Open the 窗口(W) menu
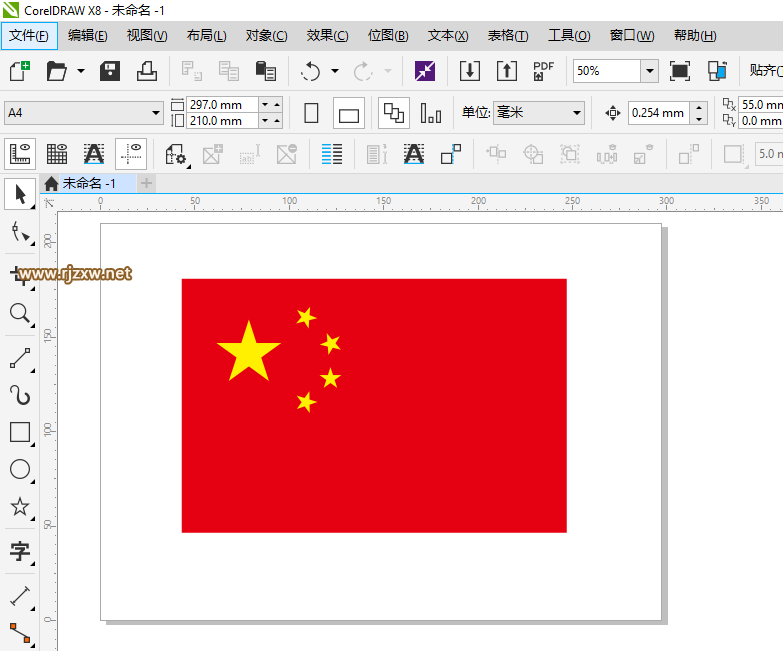783x651 pixels. (632, 35)
